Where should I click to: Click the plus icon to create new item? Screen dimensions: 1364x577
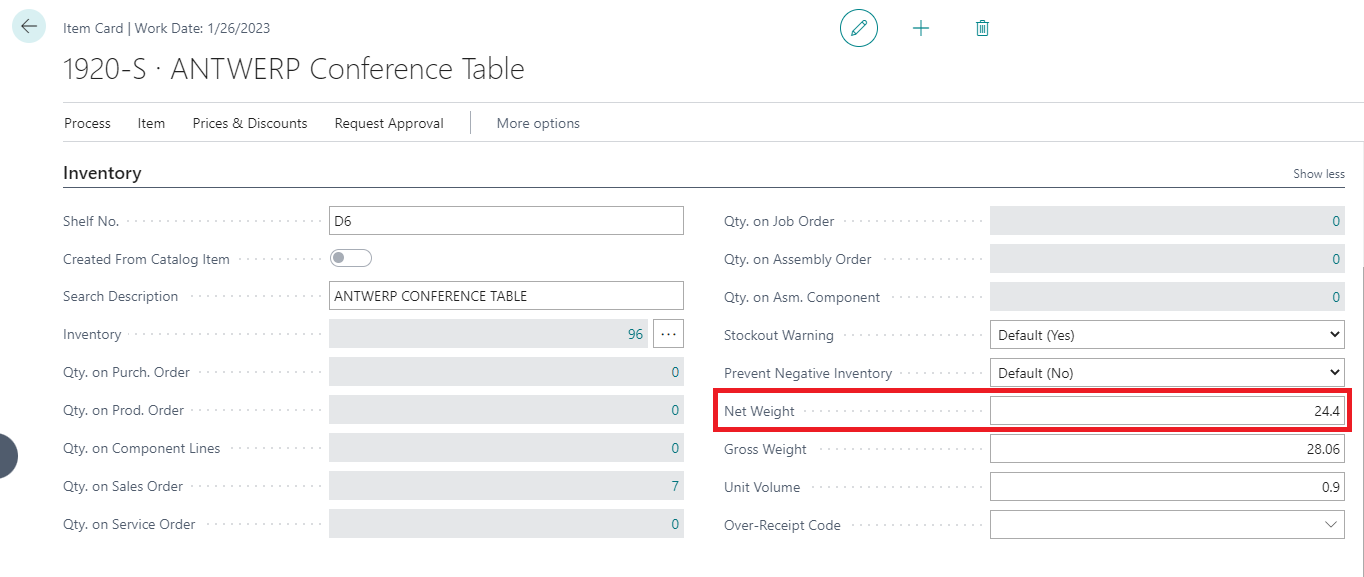(921, 28)
